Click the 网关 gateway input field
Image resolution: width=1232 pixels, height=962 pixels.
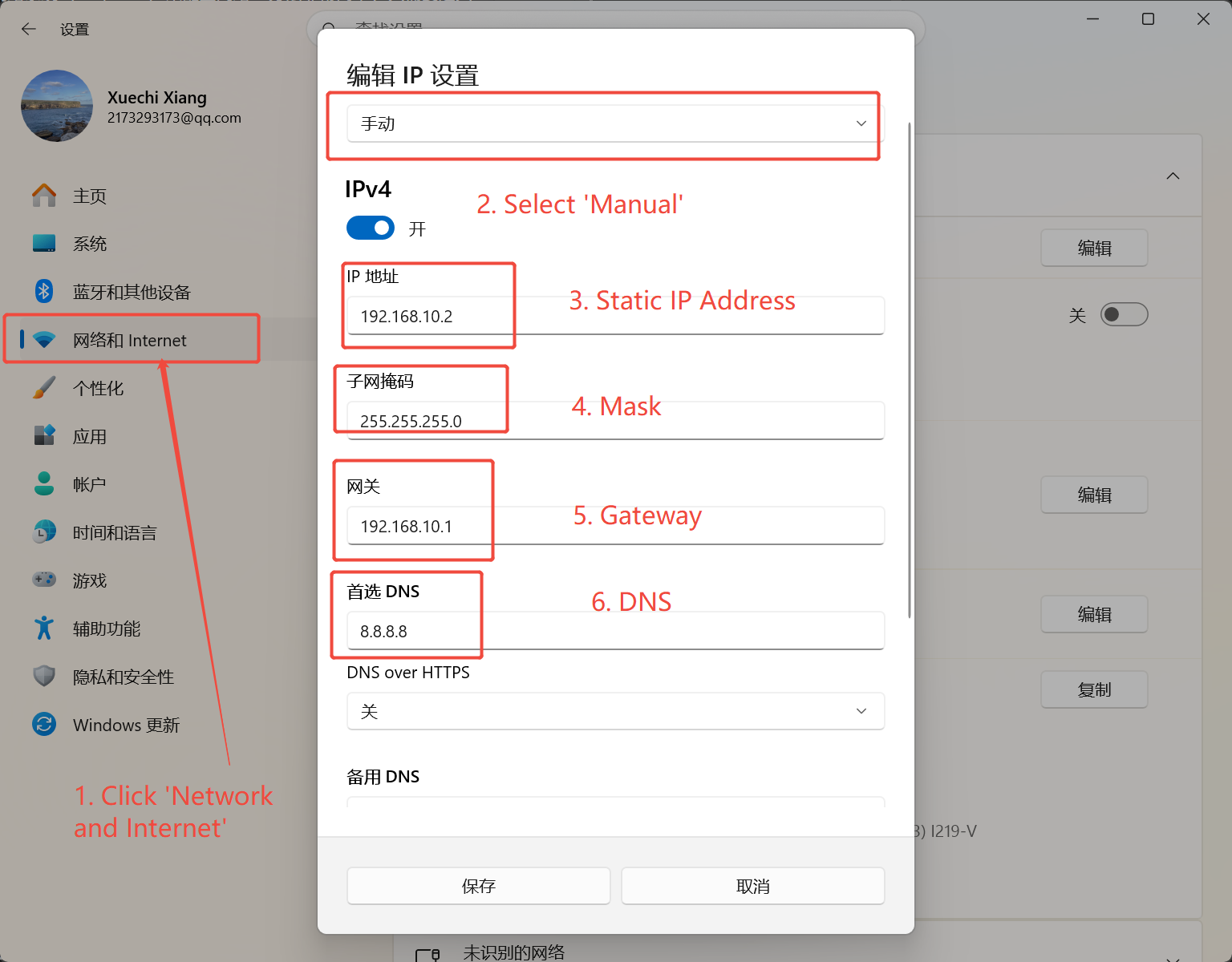615,526
